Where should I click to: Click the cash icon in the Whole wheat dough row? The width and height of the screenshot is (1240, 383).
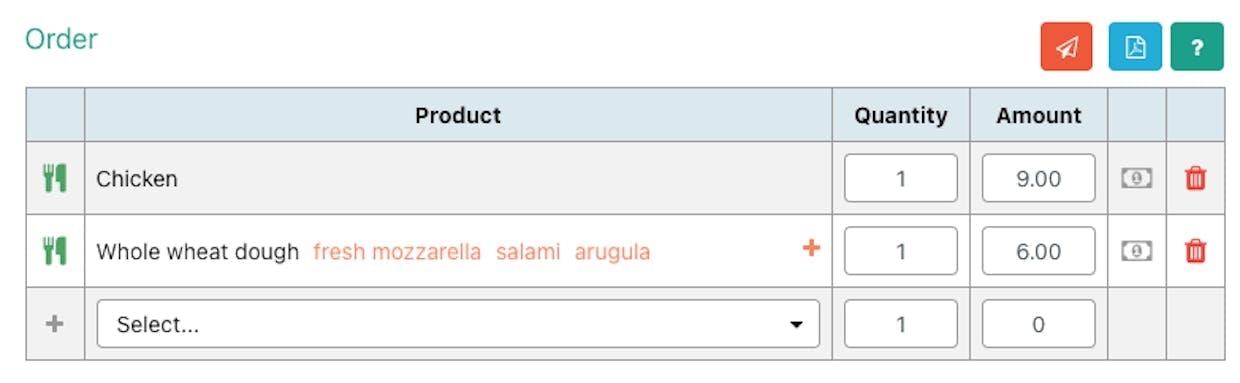coord(1136,252)
